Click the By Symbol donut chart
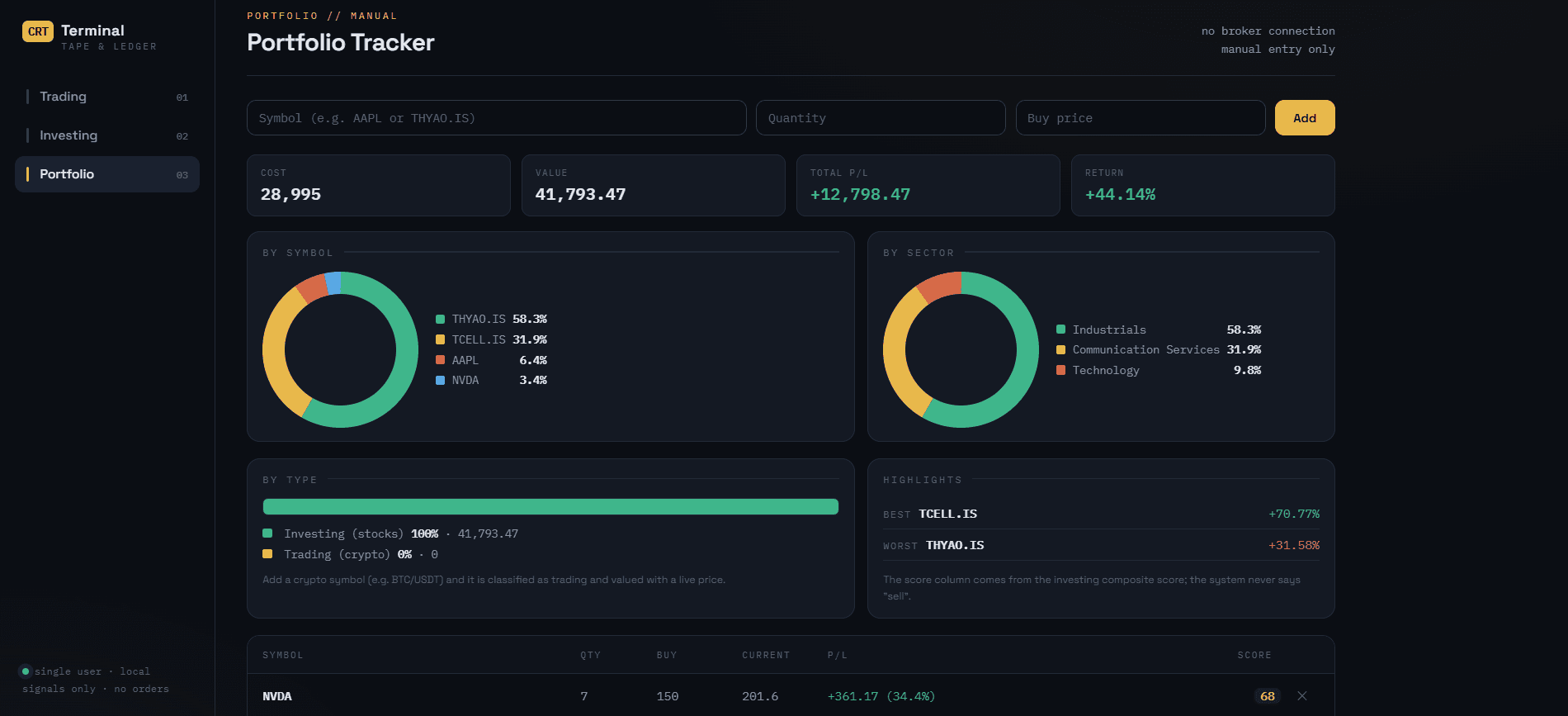Image resolution: width=1568 pixels, height=716 pixels. (x=340, y=349)
